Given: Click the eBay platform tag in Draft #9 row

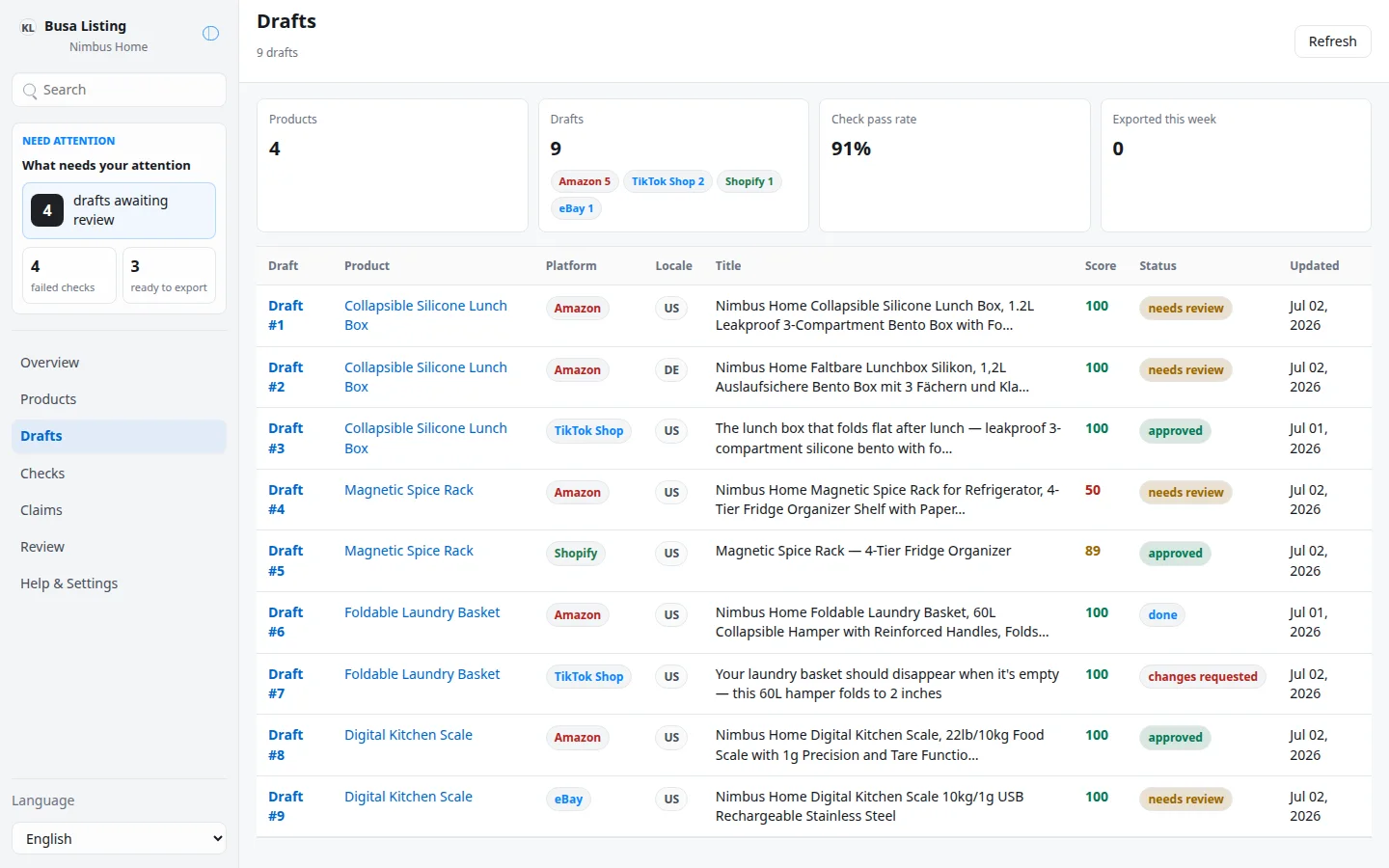Looking at the screenshot, I should click(568, 800).
